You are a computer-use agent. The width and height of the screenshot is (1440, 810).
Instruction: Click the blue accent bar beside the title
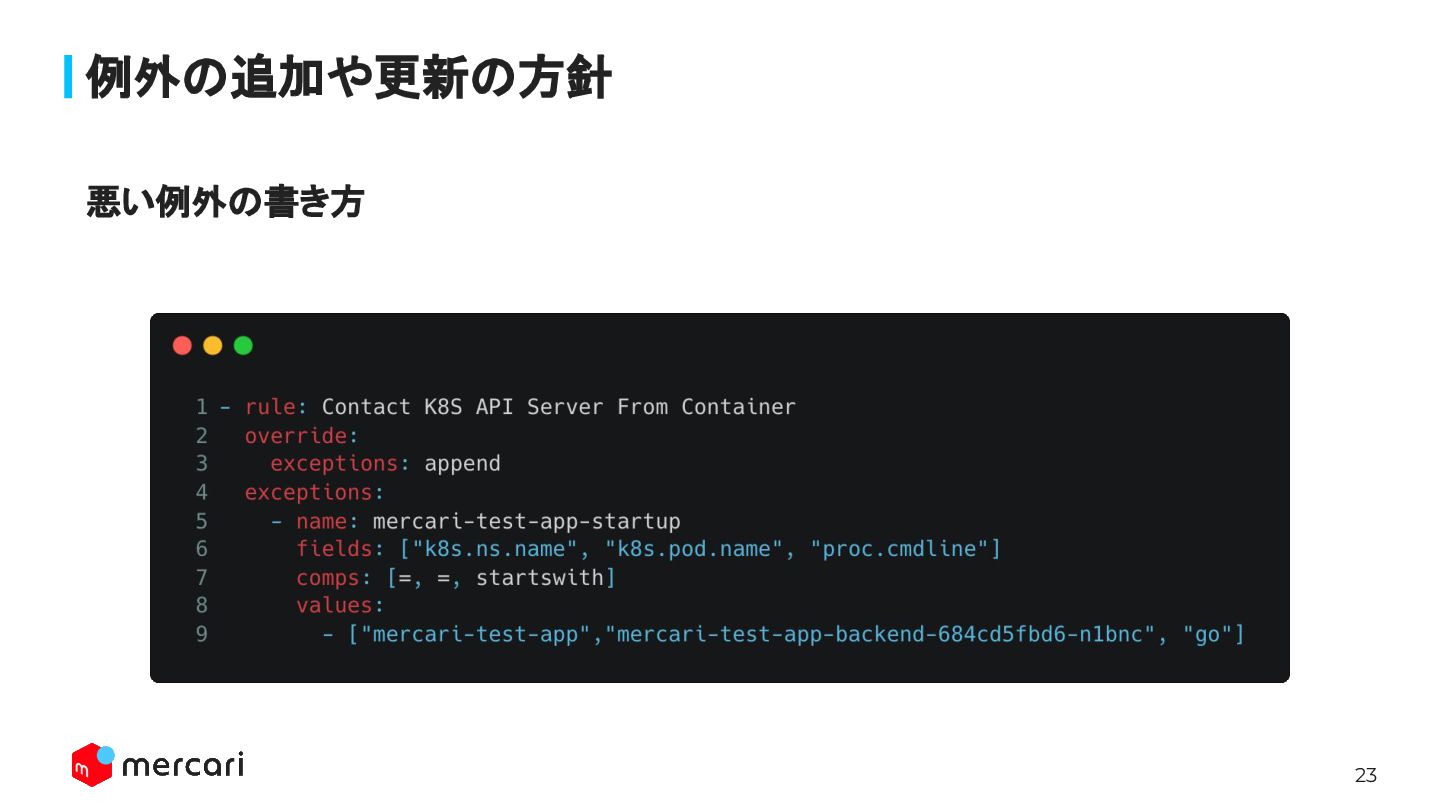(x=69, y=77)
